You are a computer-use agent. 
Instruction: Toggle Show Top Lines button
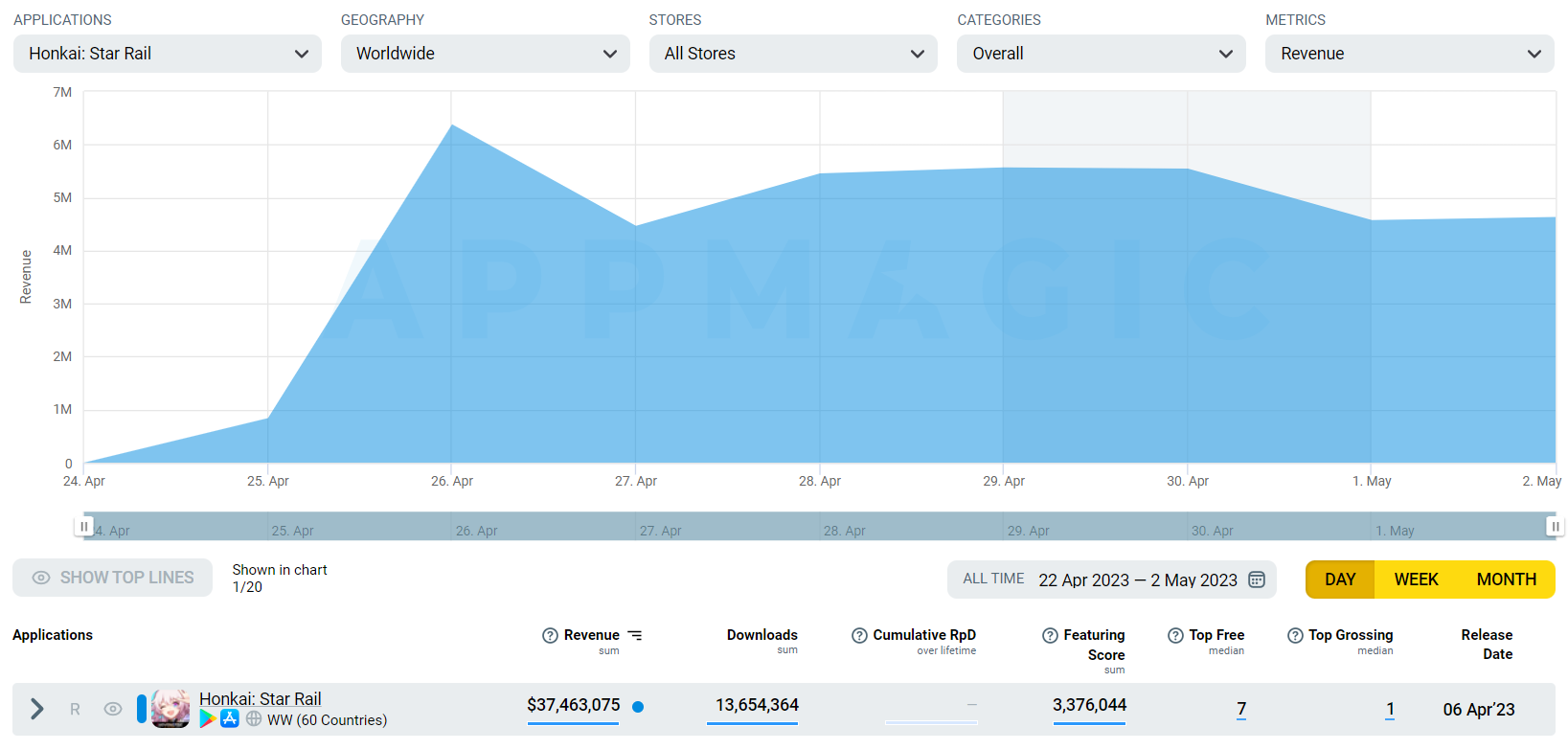click(113, 578)
